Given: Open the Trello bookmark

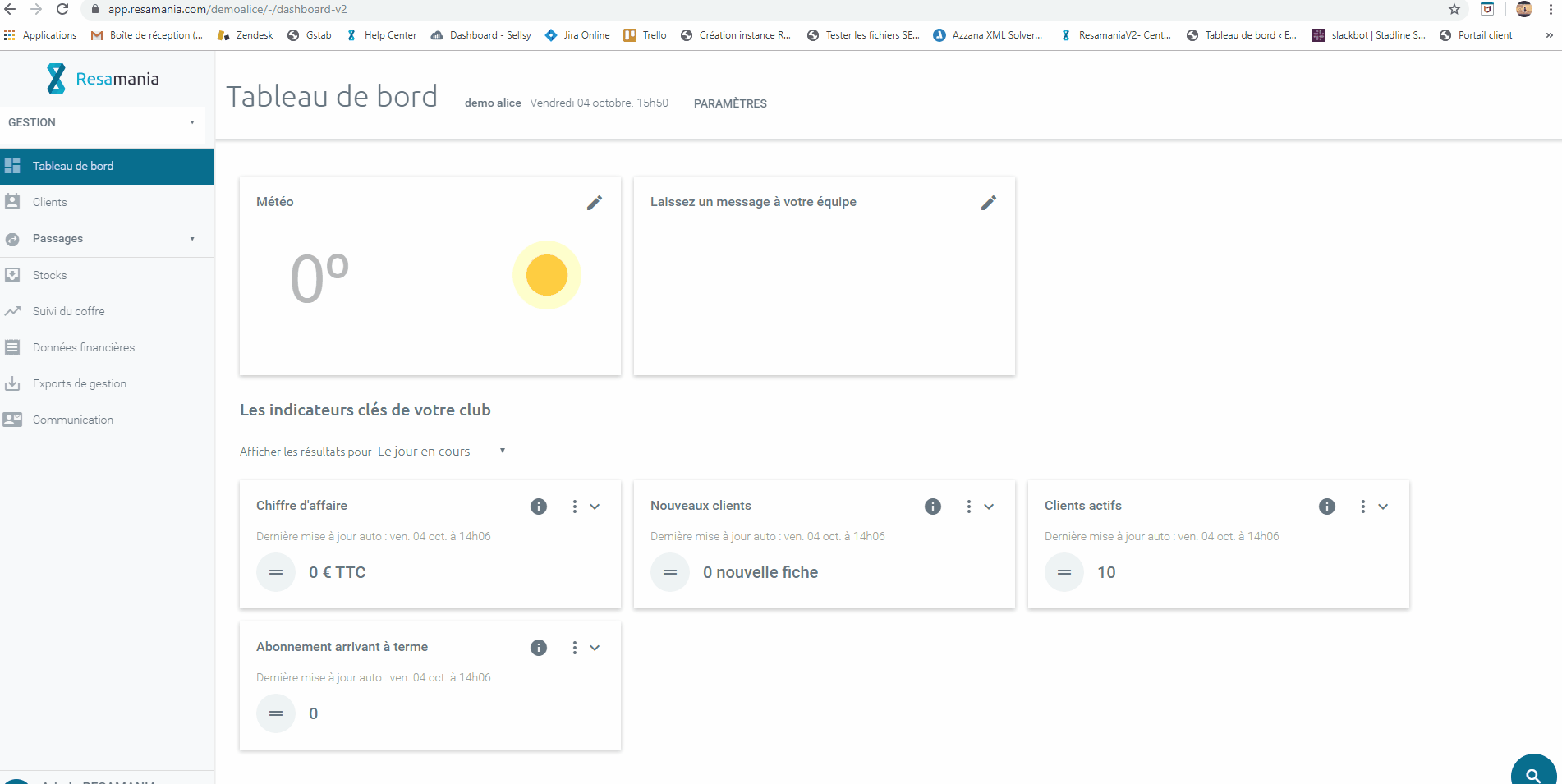Looking at the screenshot, I should [x=645, y=35].
